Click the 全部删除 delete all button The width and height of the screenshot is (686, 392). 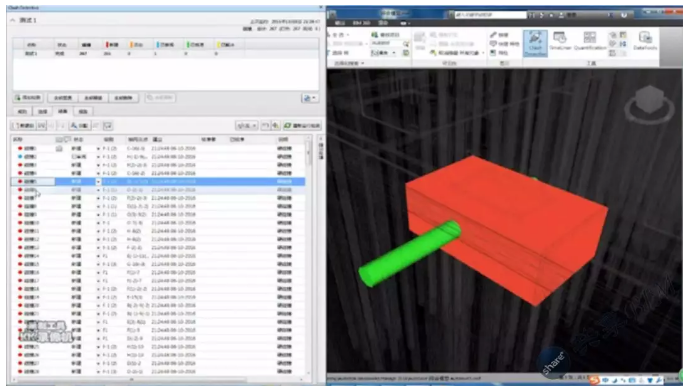click(123, 98)
